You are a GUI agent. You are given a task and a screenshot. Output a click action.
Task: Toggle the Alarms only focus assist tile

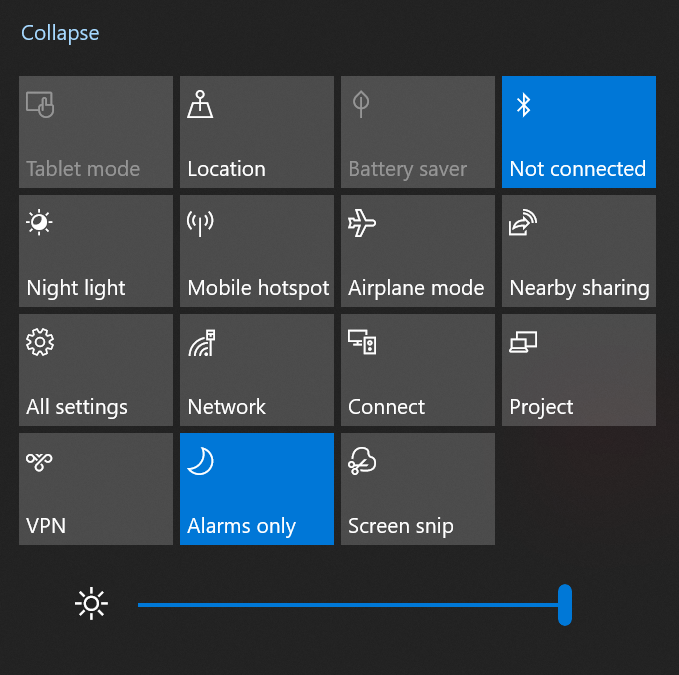[x=257, y=489]
